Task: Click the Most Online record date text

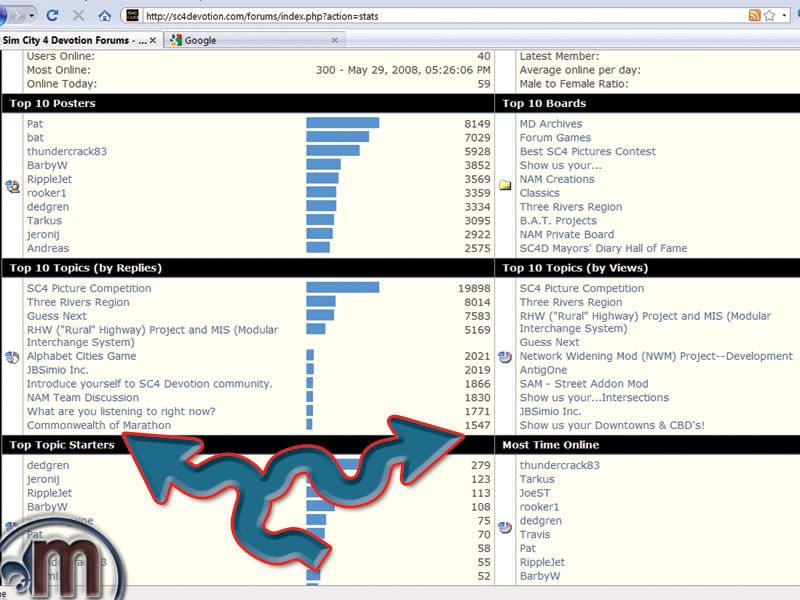Action: click(403, 70)
